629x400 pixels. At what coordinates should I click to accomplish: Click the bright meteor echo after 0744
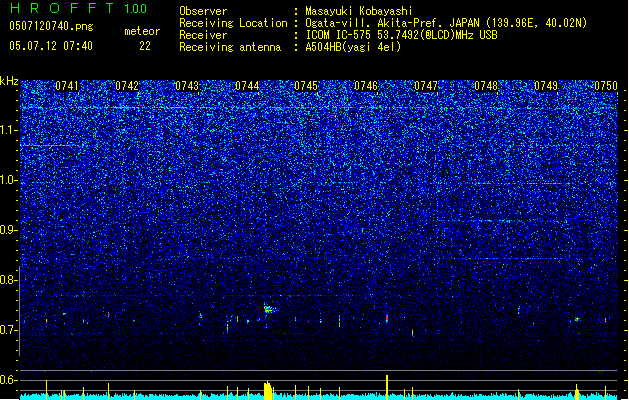coord(270,309)
